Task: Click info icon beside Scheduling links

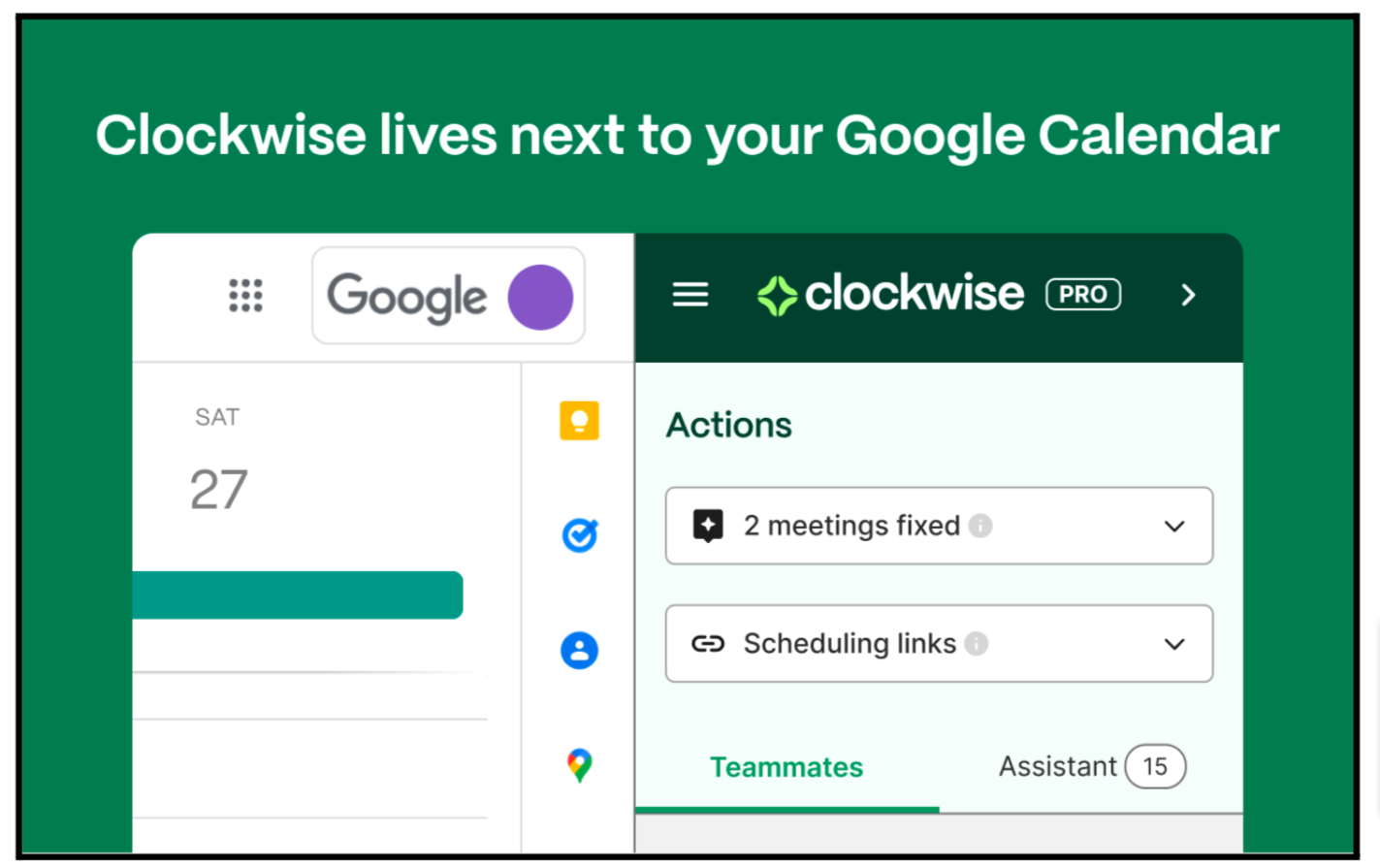Action: pyautogui.click(x=977, y=643)
